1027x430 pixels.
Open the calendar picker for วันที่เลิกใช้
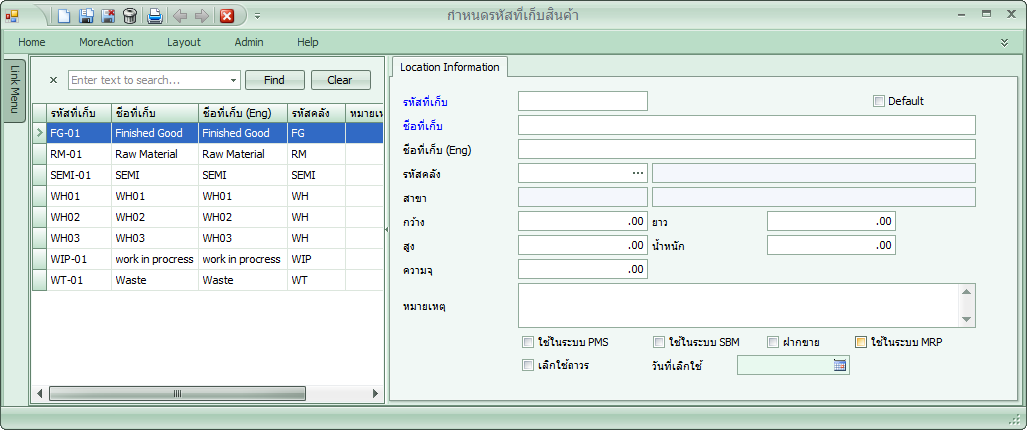[x=840, y=366]
